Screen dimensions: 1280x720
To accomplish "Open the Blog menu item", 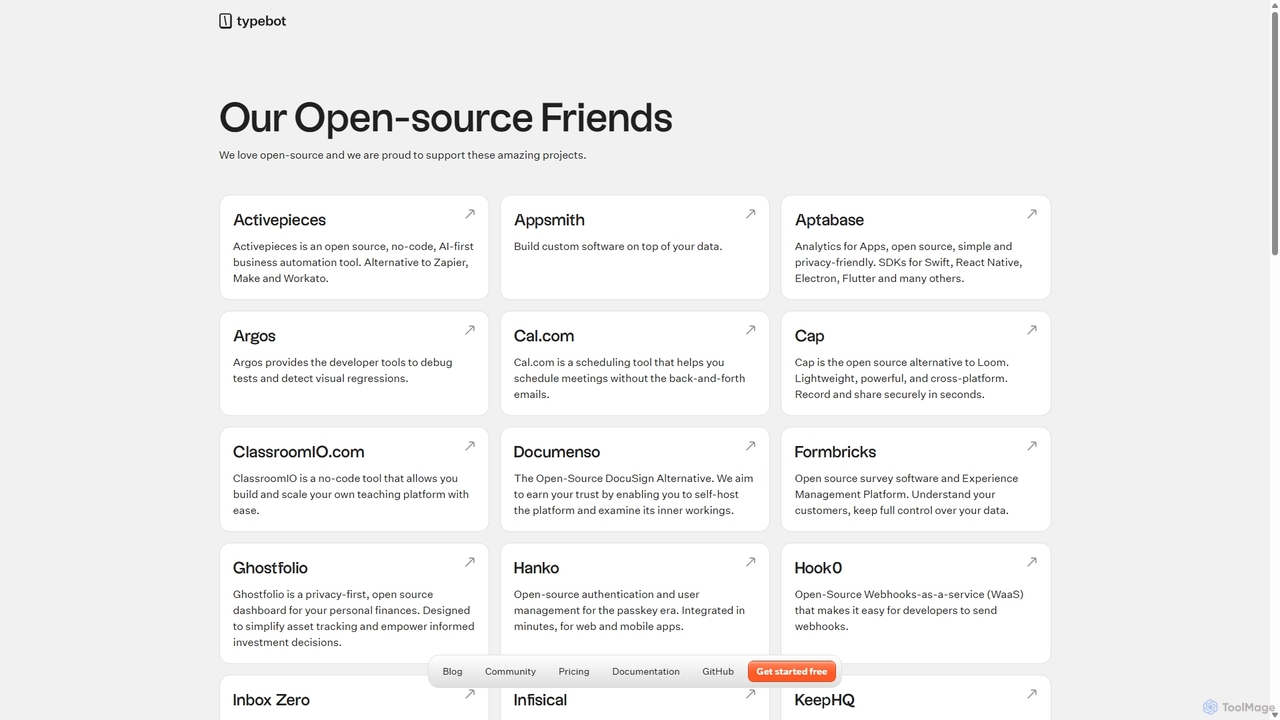I will (x=452, y=672).
